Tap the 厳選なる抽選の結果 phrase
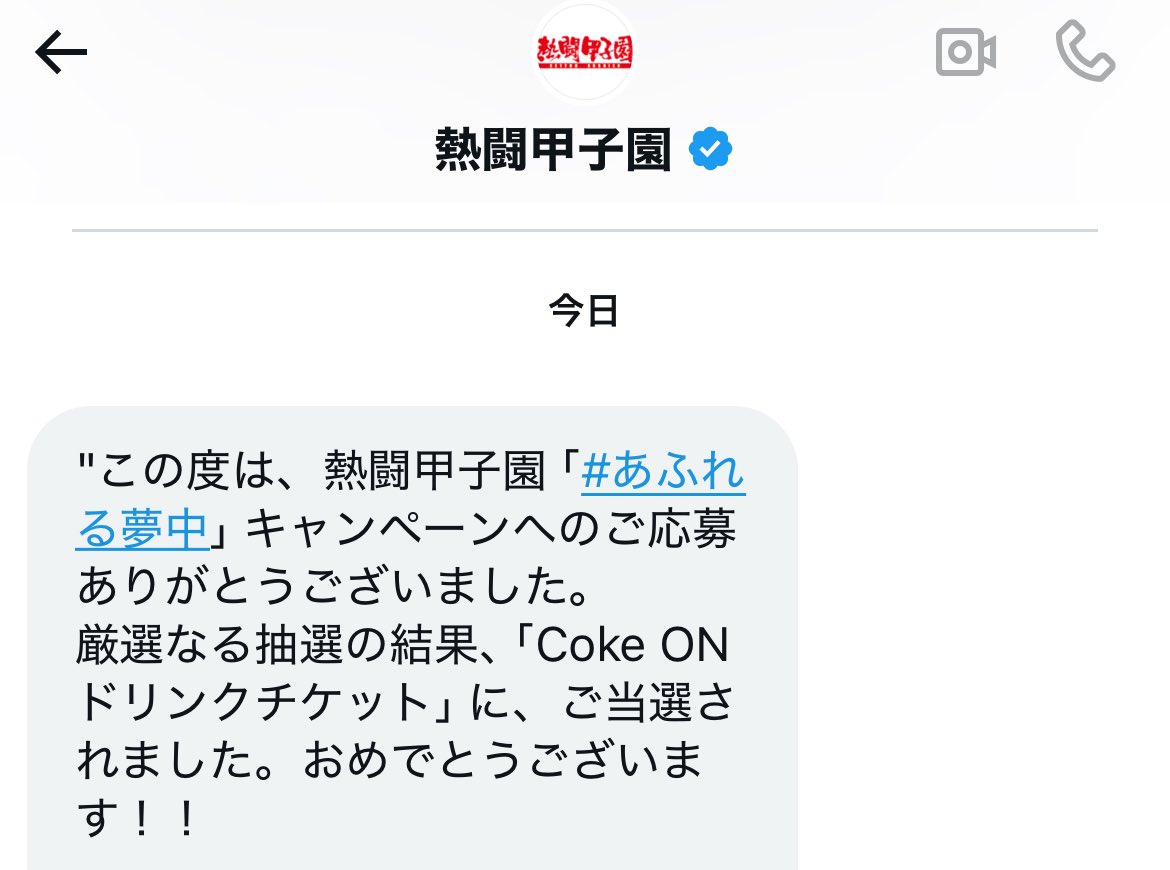This screenshot has height=870, width=1170. [277, 645]
